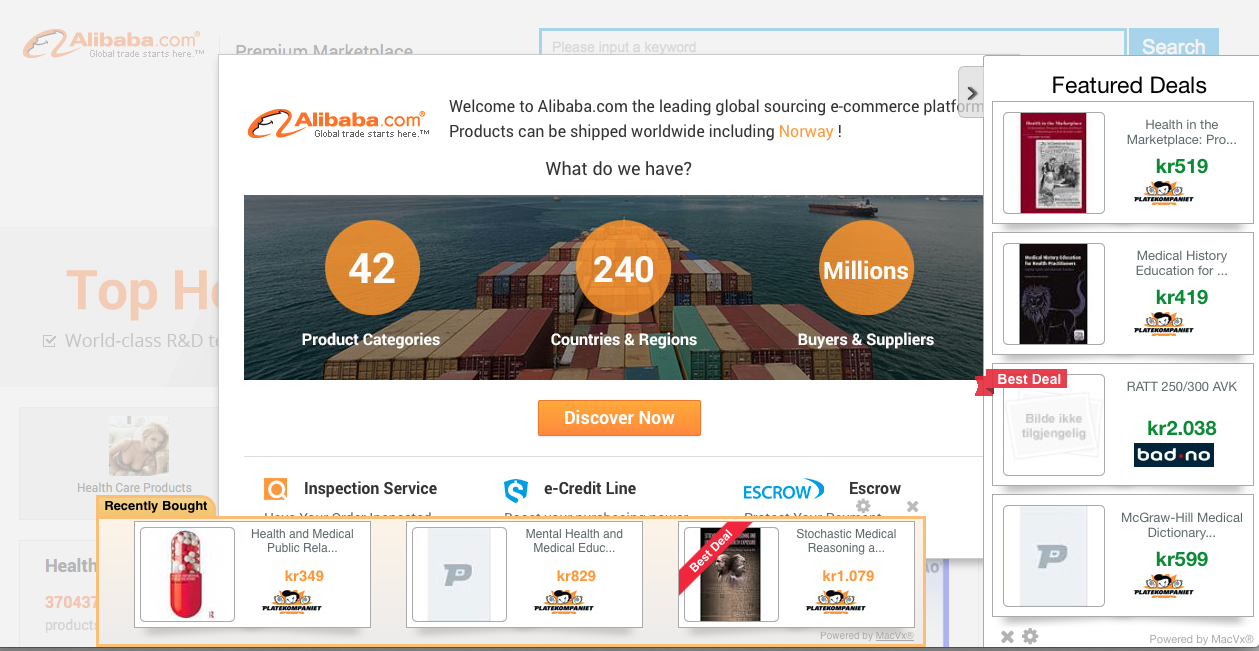The height and width of the screenshot is (651, 1259).
Task: Select RATT 250/300 AVK best deal
Action: [1123, 425]
